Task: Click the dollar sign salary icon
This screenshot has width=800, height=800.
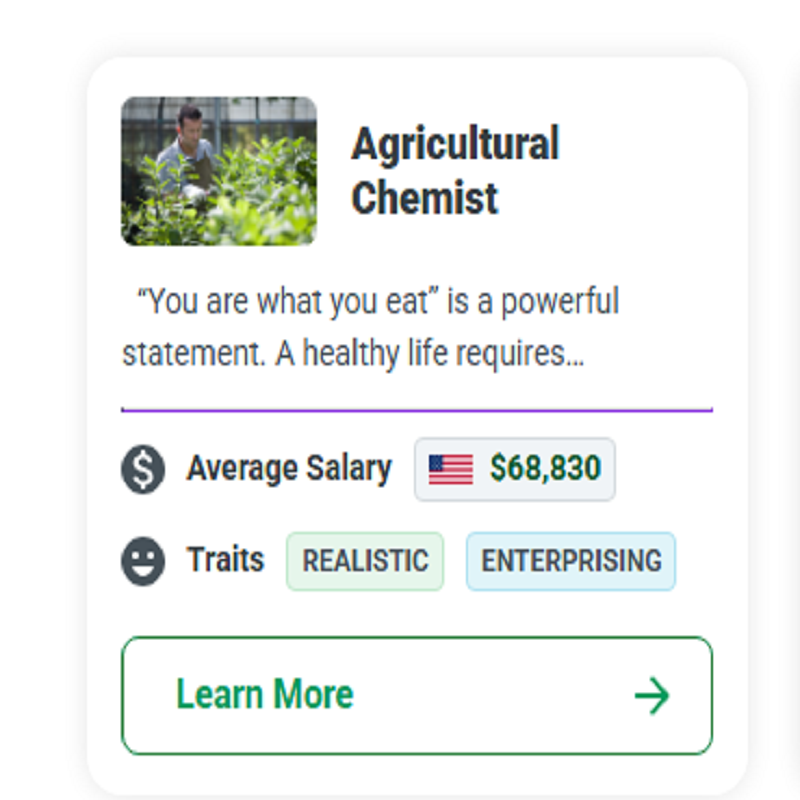Action: [x=143, y=469]
